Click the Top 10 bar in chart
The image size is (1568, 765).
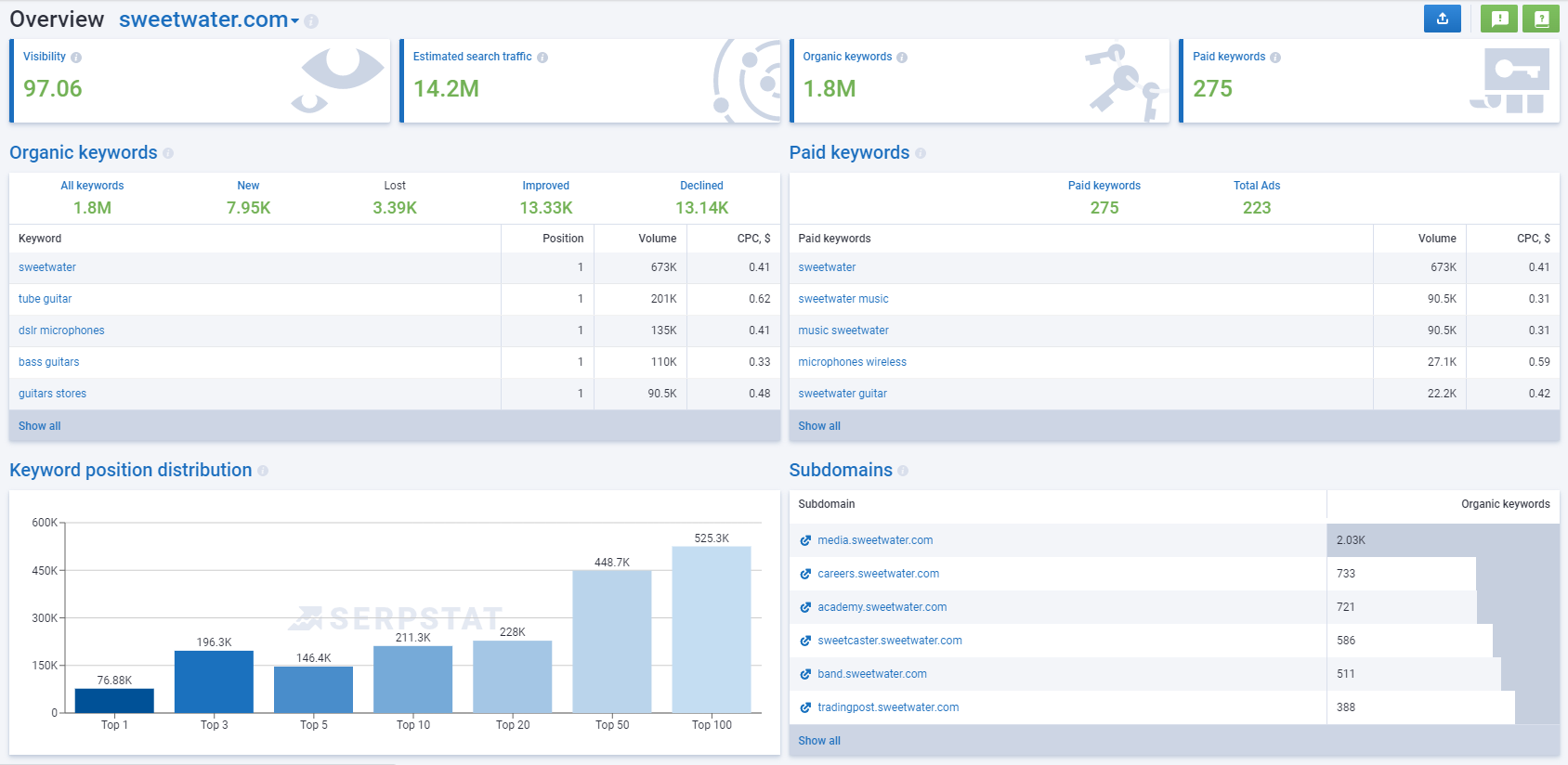click(x=412, y=680)
